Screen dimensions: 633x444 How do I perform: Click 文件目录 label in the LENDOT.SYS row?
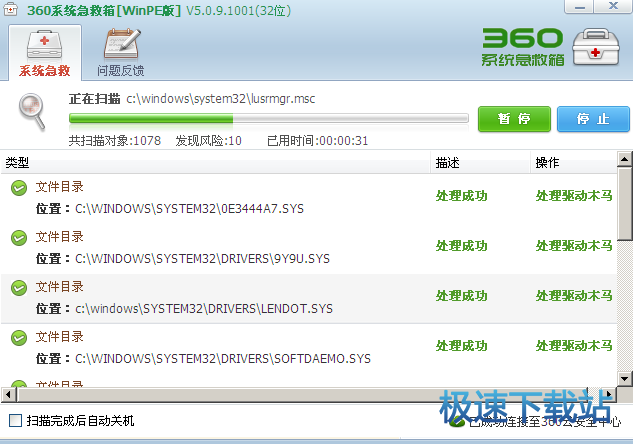(59, 287)
